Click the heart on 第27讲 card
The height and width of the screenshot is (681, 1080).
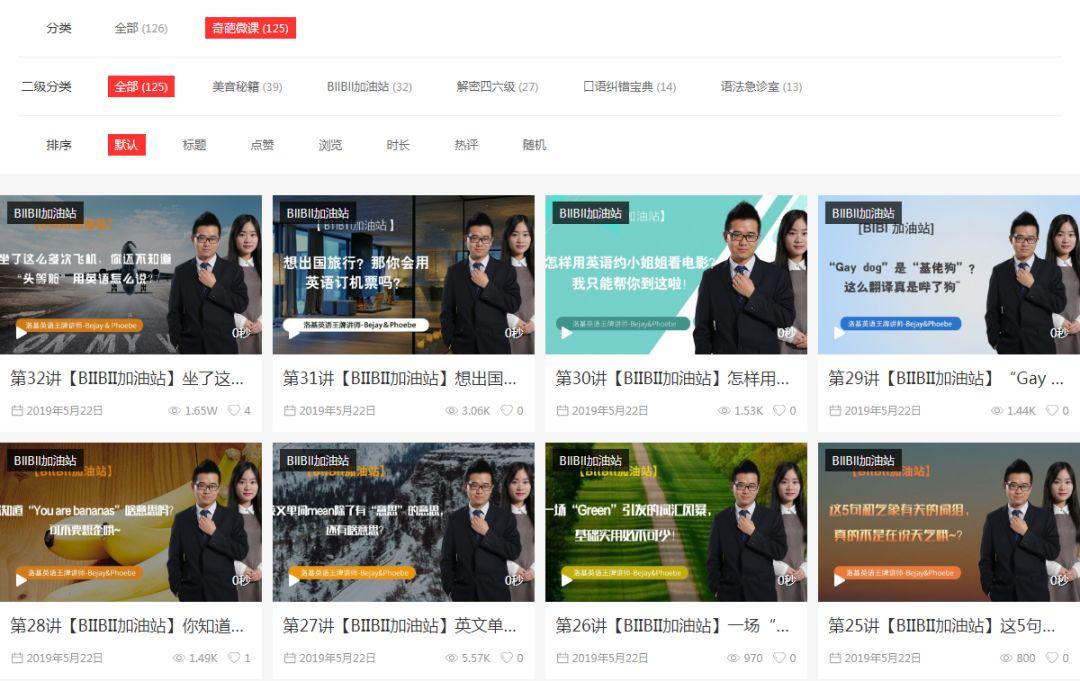507,658
